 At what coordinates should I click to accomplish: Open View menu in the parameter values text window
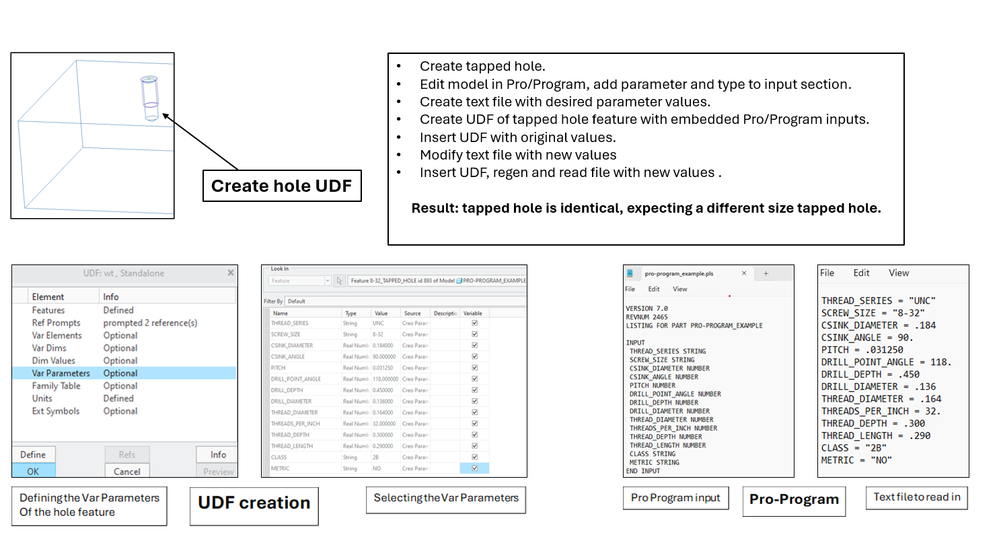899,273
